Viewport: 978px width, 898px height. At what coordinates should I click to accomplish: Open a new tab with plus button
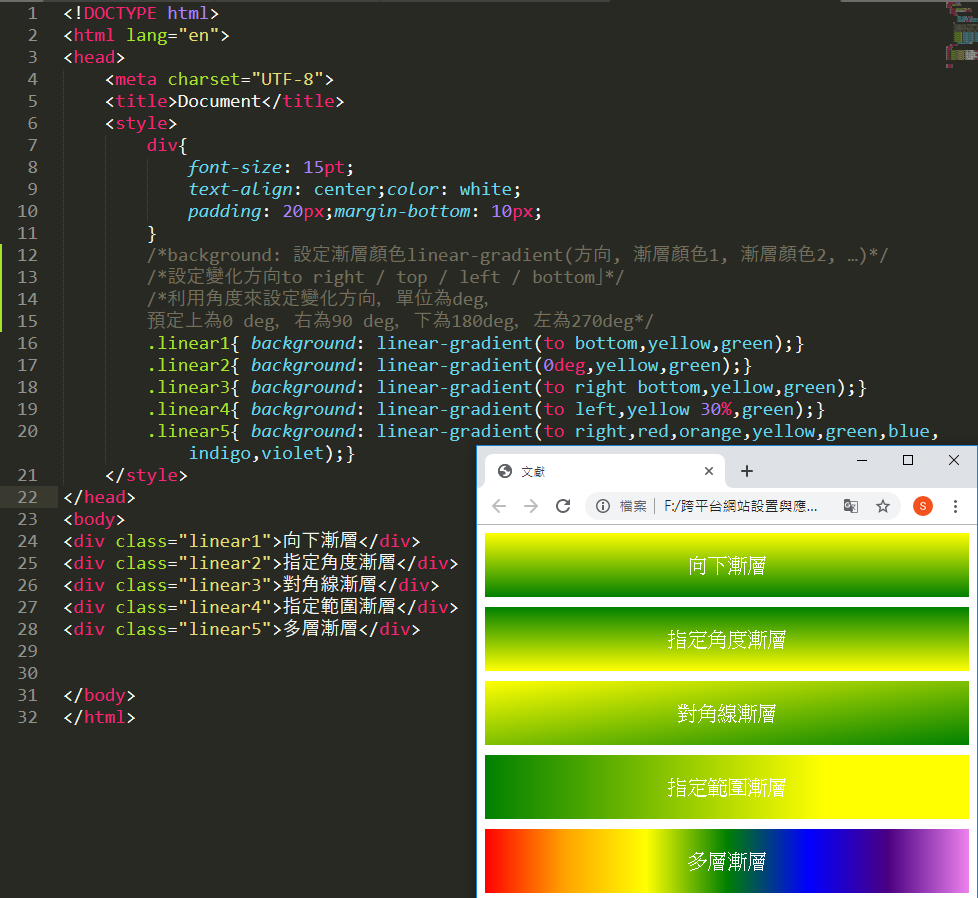pos(747,471)
